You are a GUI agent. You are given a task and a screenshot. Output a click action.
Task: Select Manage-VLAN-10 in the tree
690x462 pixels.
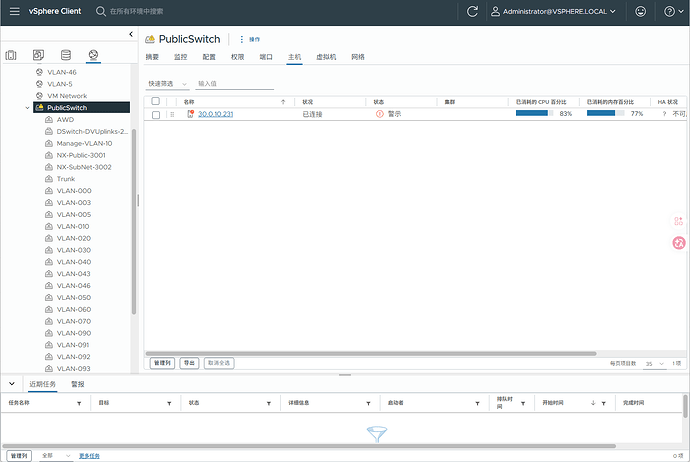pos(84,143)
